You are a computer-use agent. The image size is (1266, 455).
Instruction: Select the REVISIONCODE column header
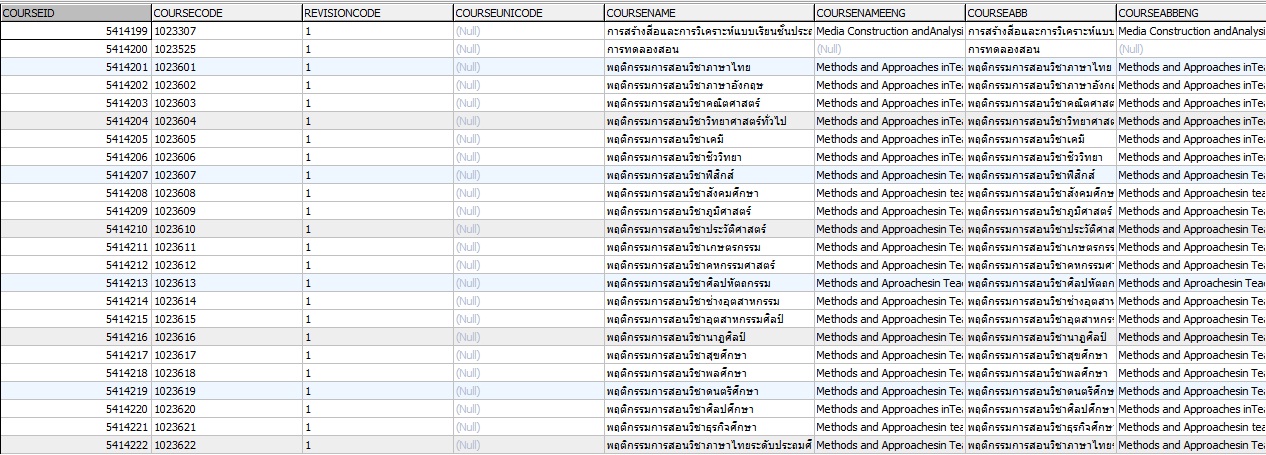click(377, 13)
